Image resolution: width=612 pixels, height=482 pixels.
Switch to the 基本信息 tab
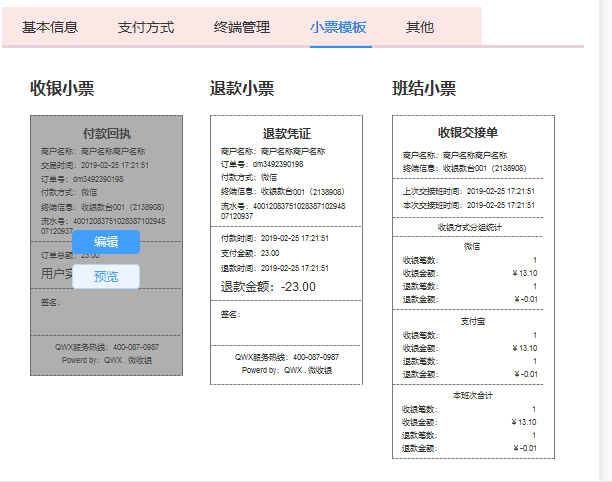coord(50,27)
